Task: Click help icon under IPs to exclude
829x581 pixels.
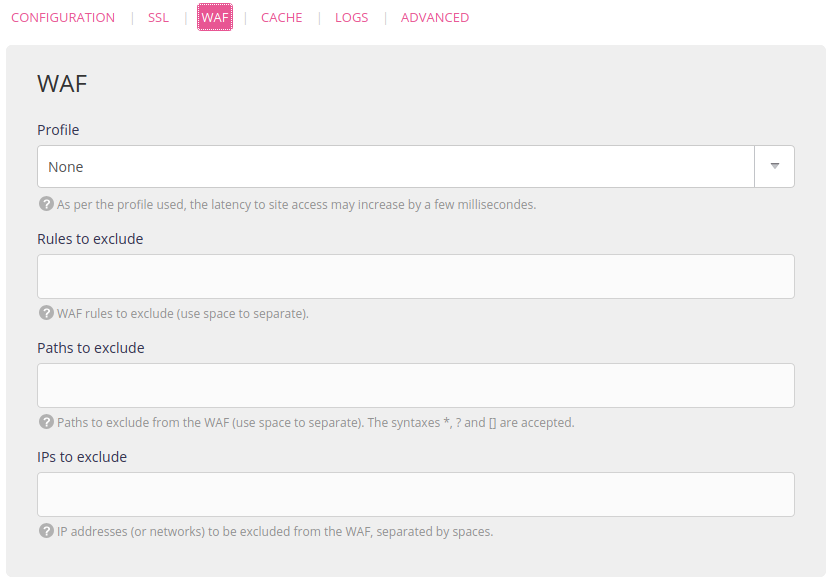Action: (46, 531)
